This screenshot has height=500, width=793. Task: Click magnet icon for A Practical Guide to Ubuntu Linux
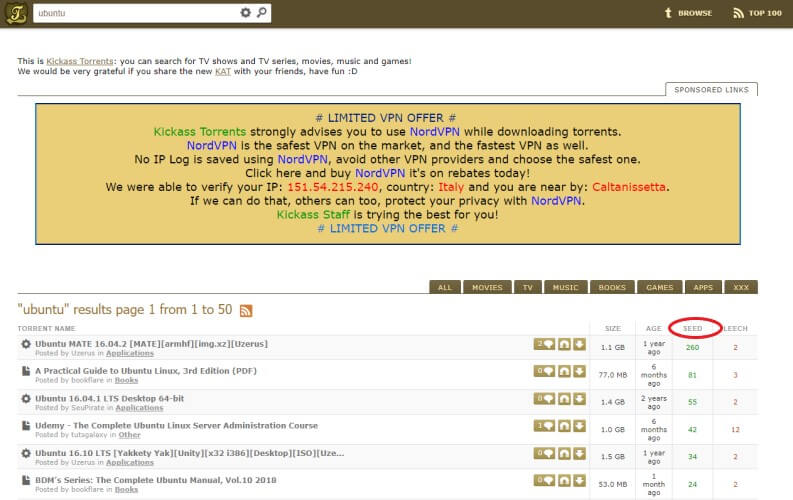coord(564,372)
